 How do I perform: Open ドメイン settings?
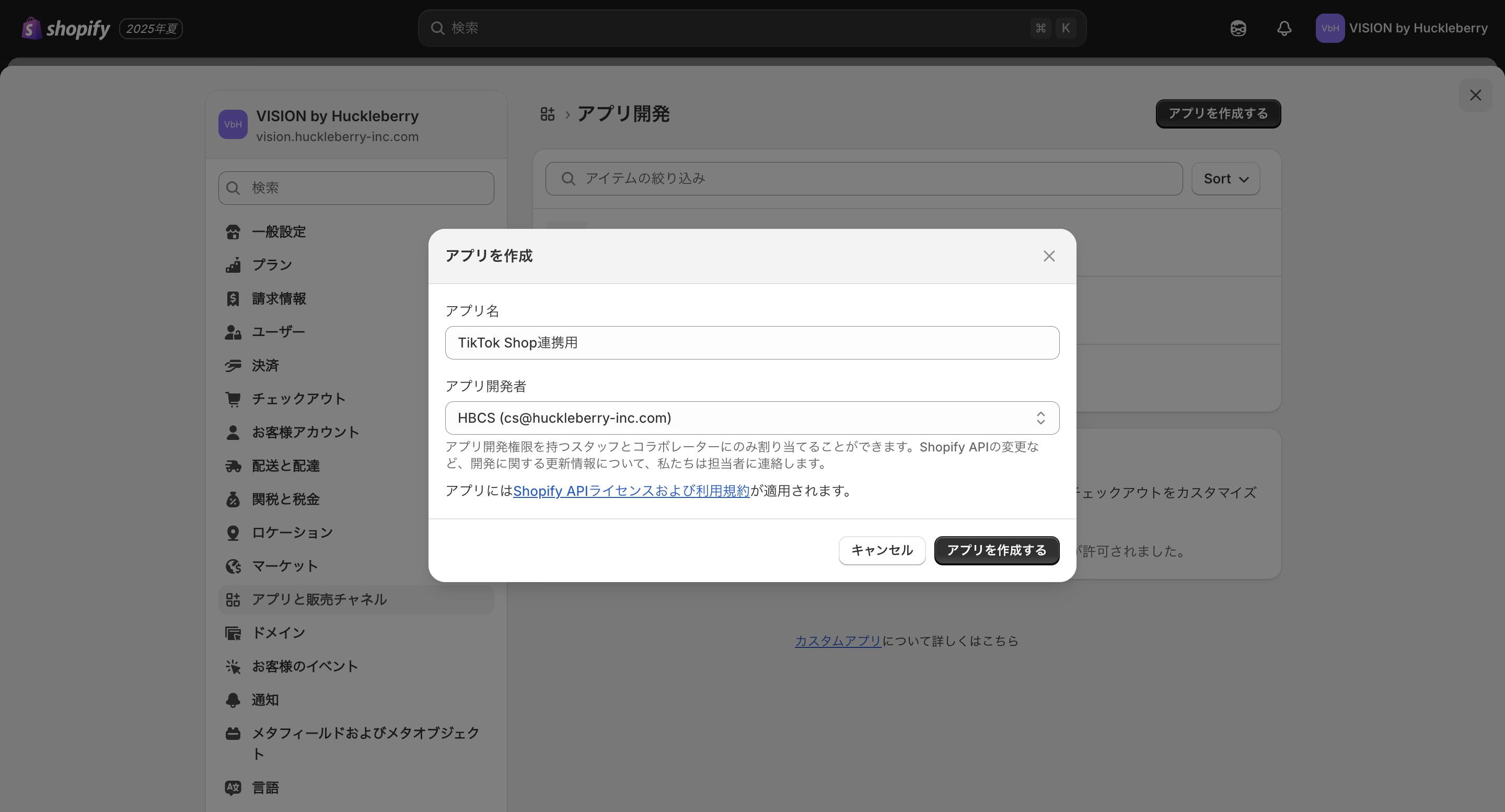(356, 633)
